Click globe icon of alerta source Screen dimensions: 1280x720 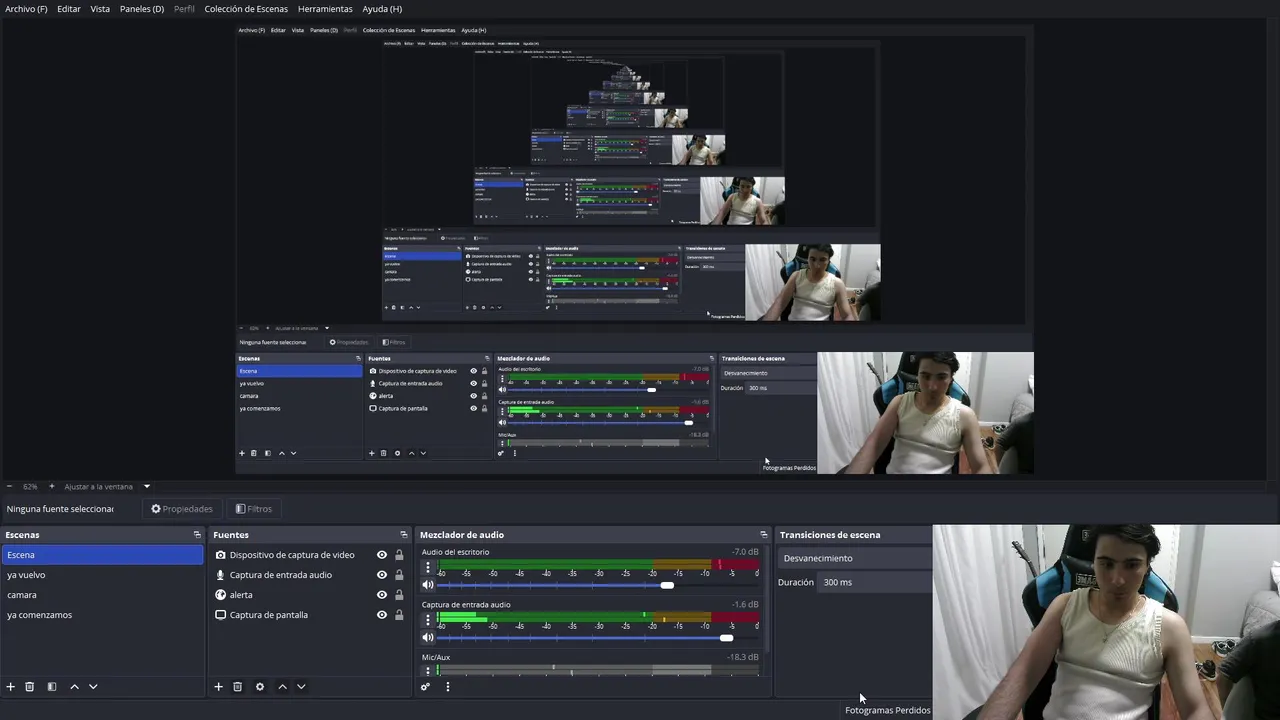[x=221, y=595]
